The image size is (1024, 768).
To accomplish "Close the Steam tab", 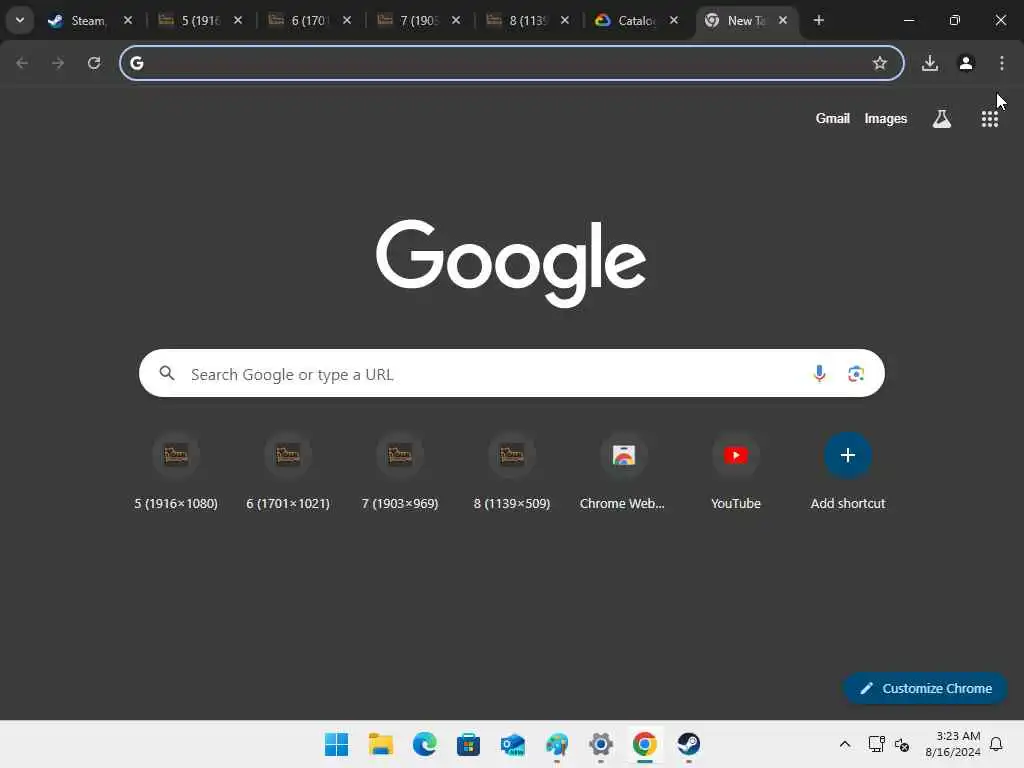I will [128, 20].
